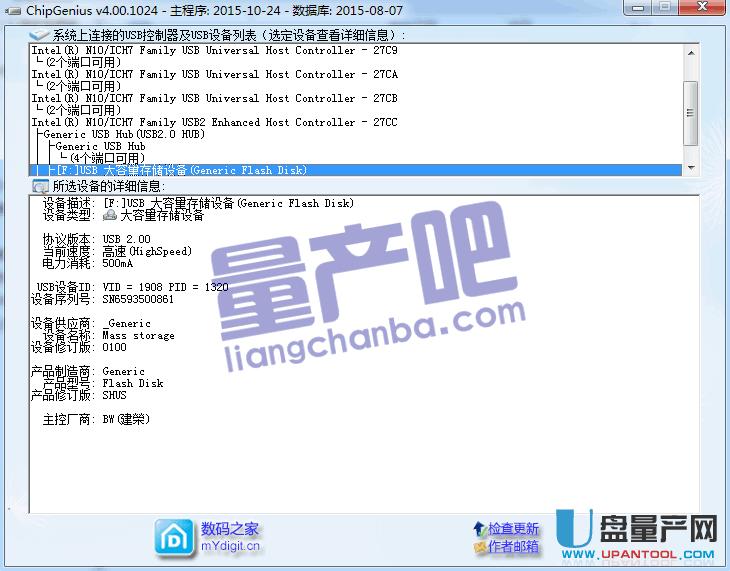The image size is (730, 571).
Task: Open the mYdigit.cn website link
Action: pyautogui.click(x=230, y=547)
